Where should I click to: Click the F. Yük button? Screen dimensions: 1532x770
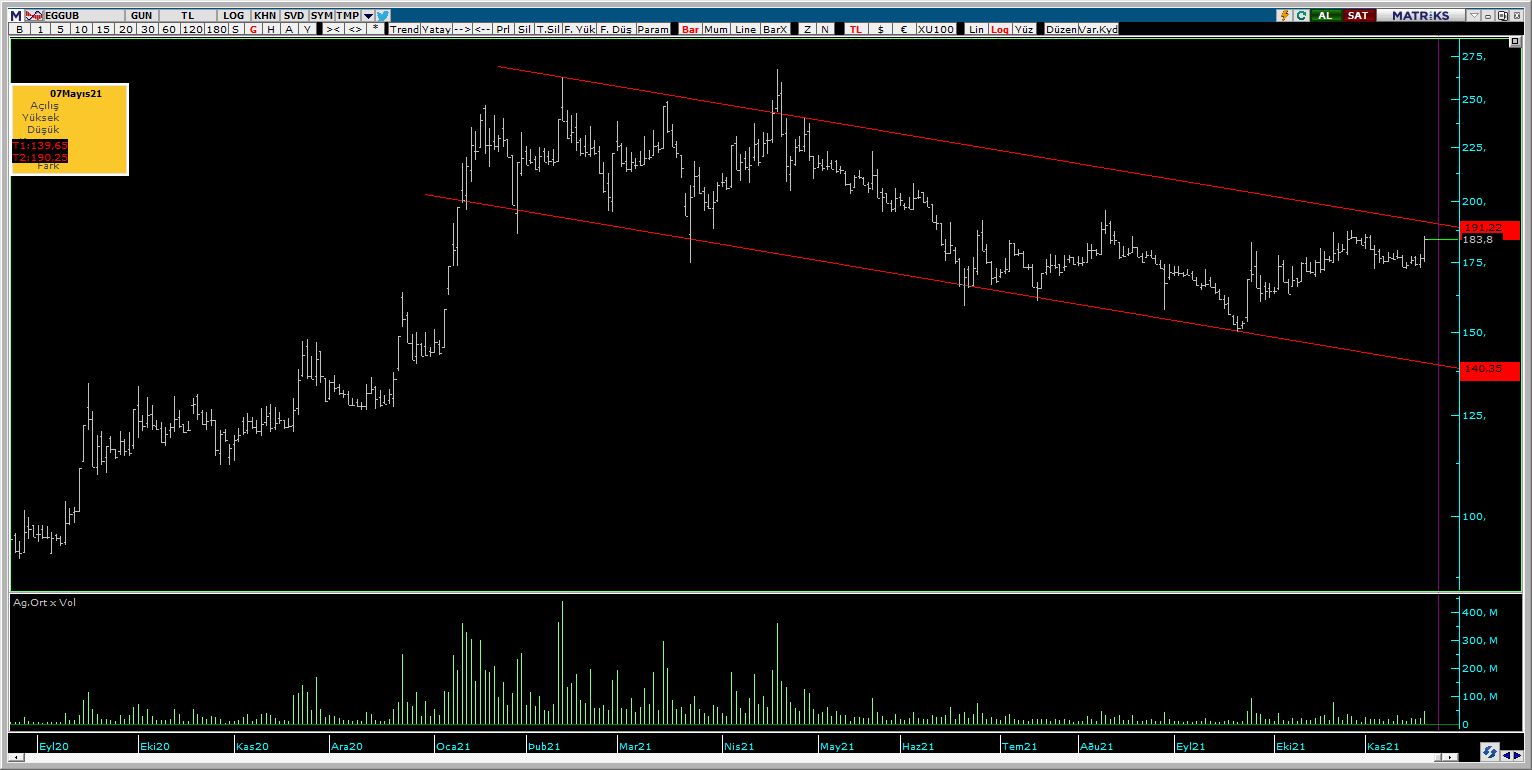click(579, 30)
